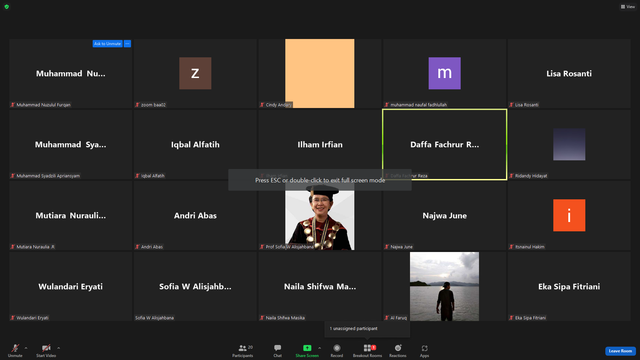Open more options button on Muhammad Nuzulul tile
Screen dimensions: 640x360
(127, 44)
